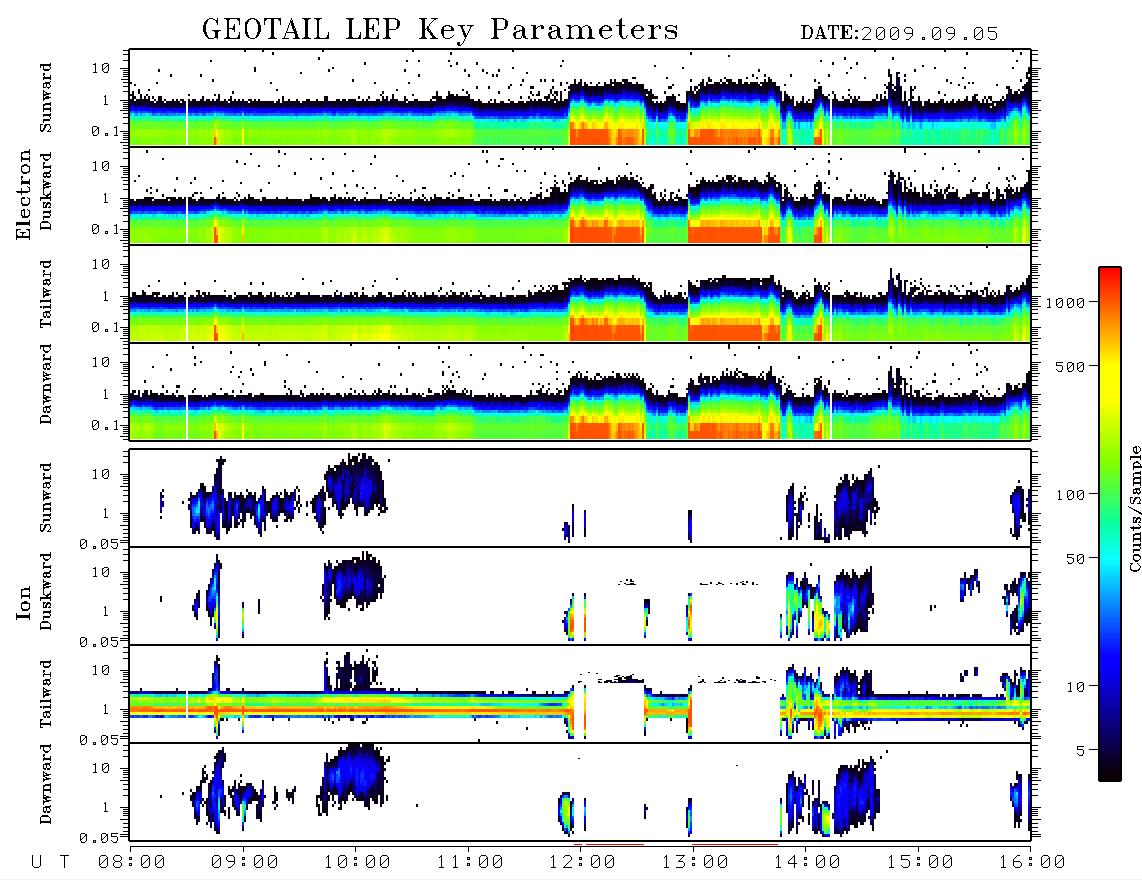Click the "11:00" time tick label
This screenshot has width=1142, height=880.
[470, 862]
